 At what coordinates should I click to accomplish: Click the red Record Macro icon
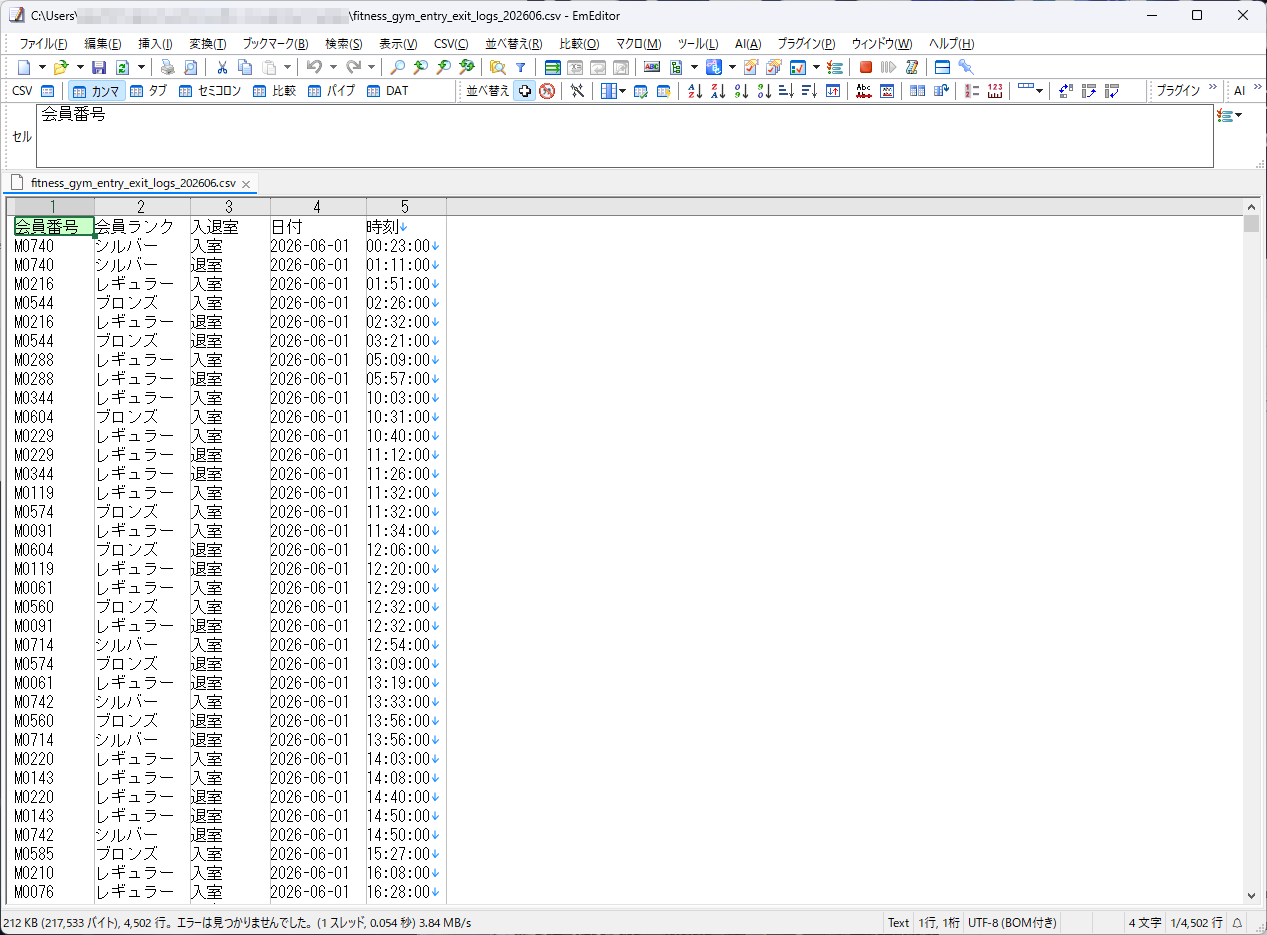tap(866, 67)
